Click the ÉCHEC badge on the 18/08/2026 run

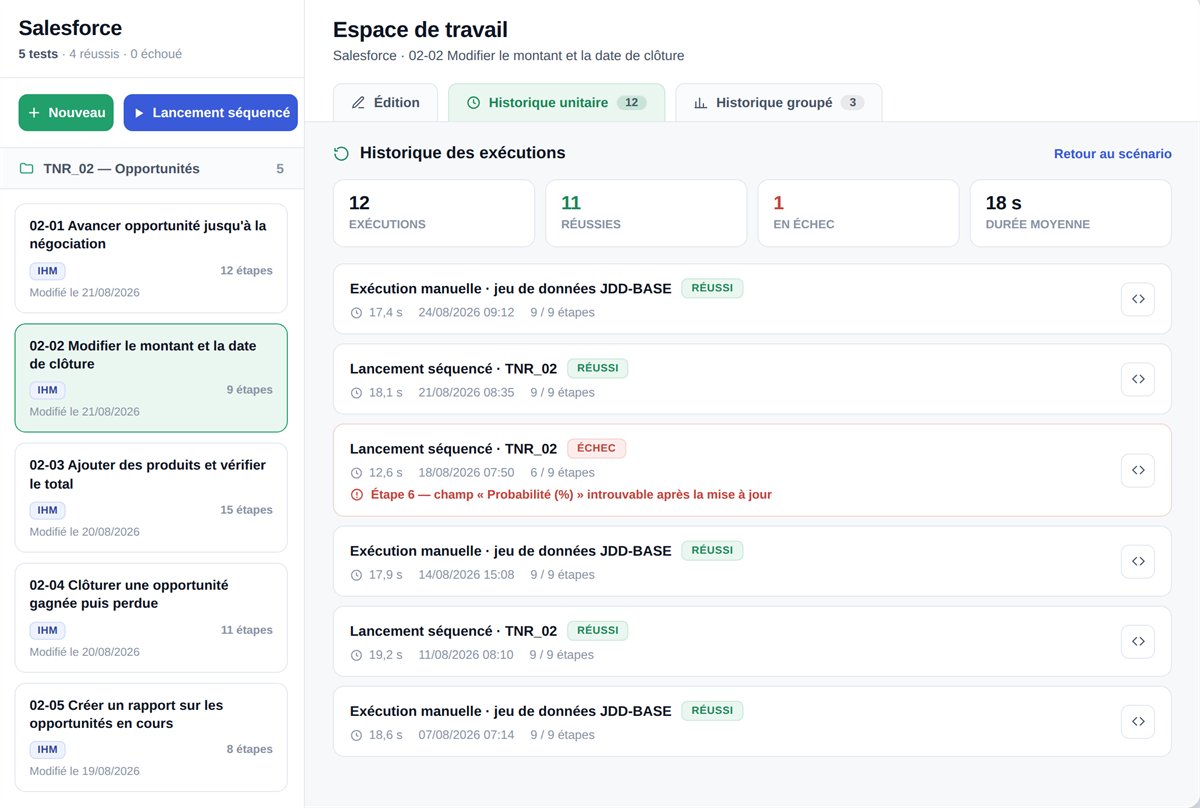[x=596, y=448]
